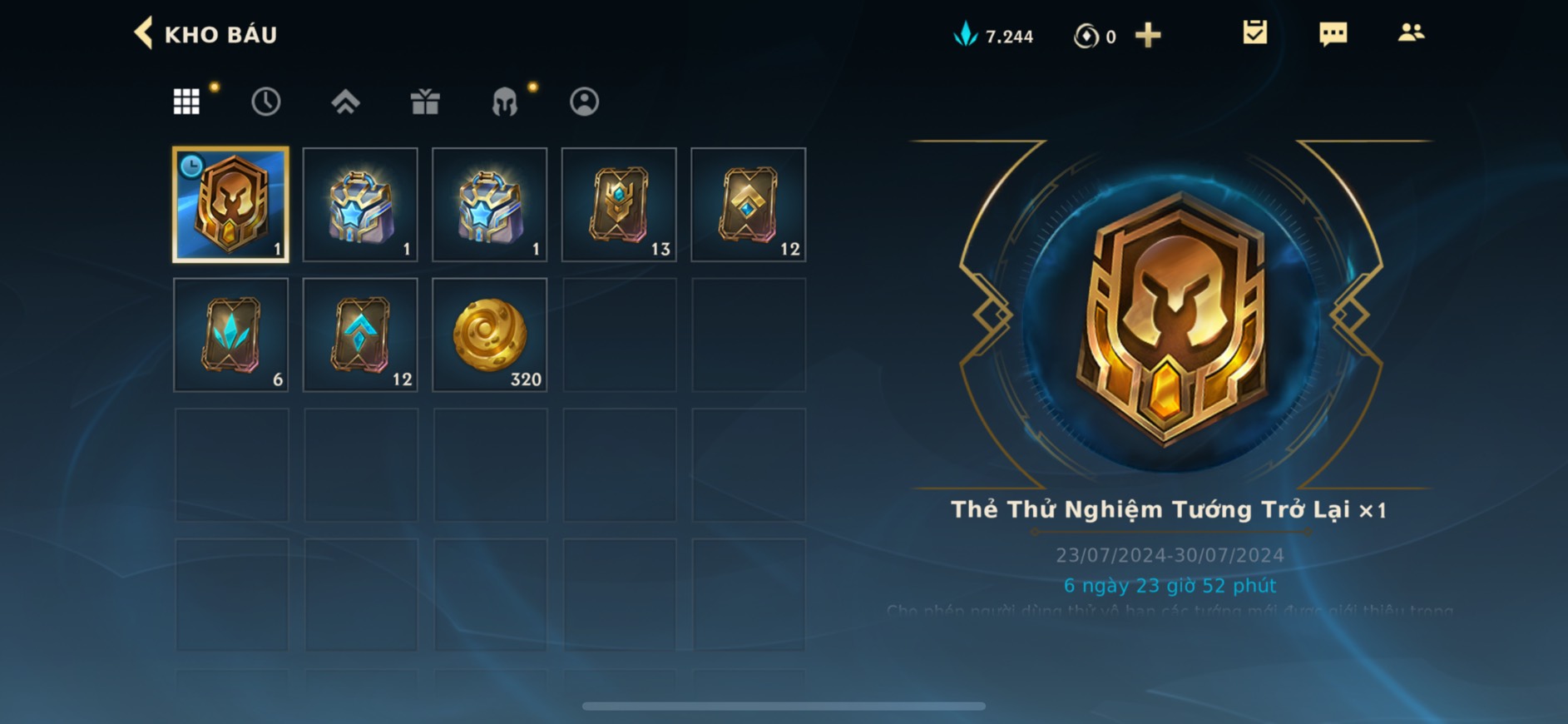Image resolution: width=1568 pixels, height=724 pixels.
Task: Switch to the upgrade chevrons tab
Action: click(345, 102)
